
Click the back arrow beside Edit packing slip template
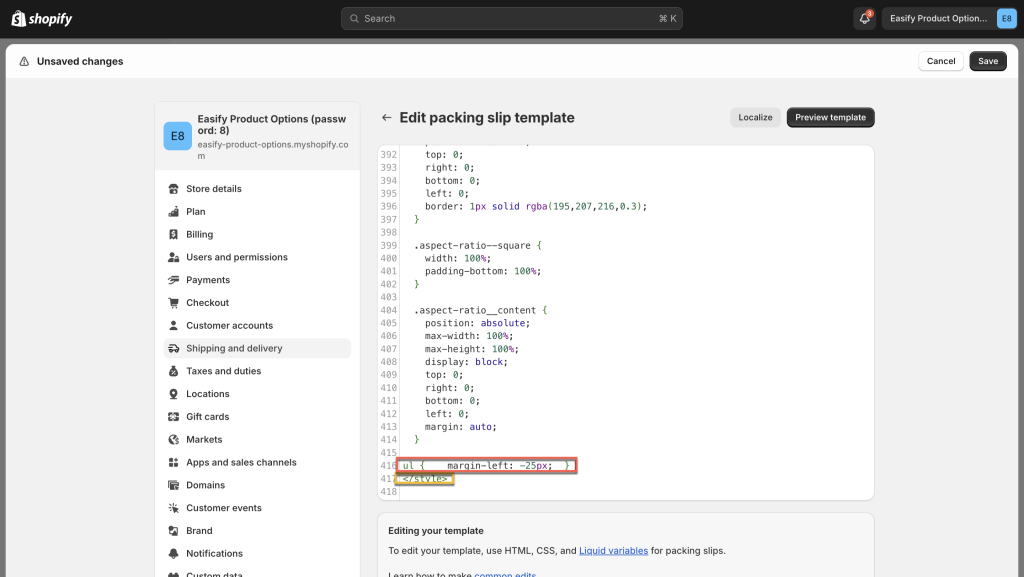point(387,117)
